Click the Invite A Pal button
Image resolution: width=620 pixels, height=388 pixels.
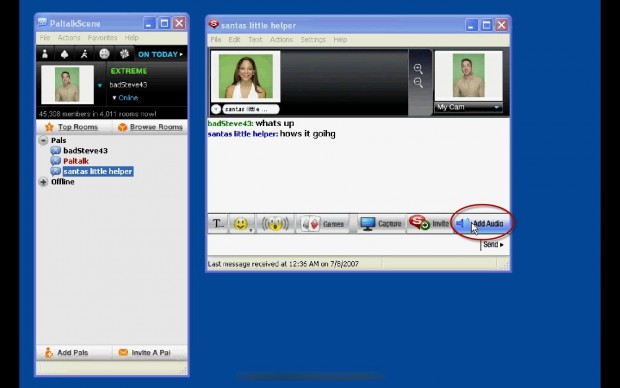pos(149,352)
